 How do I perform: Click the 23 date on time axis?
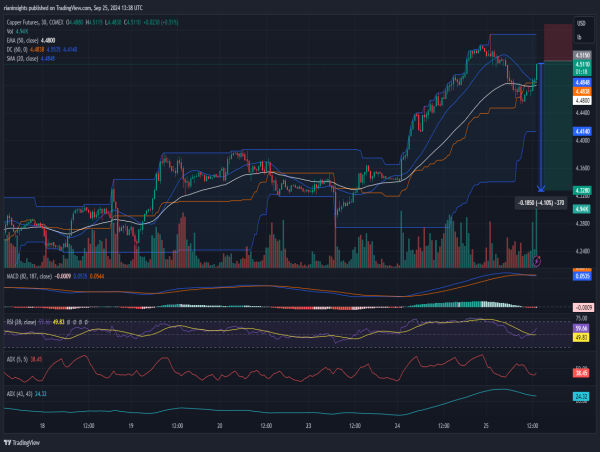[x=308, y=426]
